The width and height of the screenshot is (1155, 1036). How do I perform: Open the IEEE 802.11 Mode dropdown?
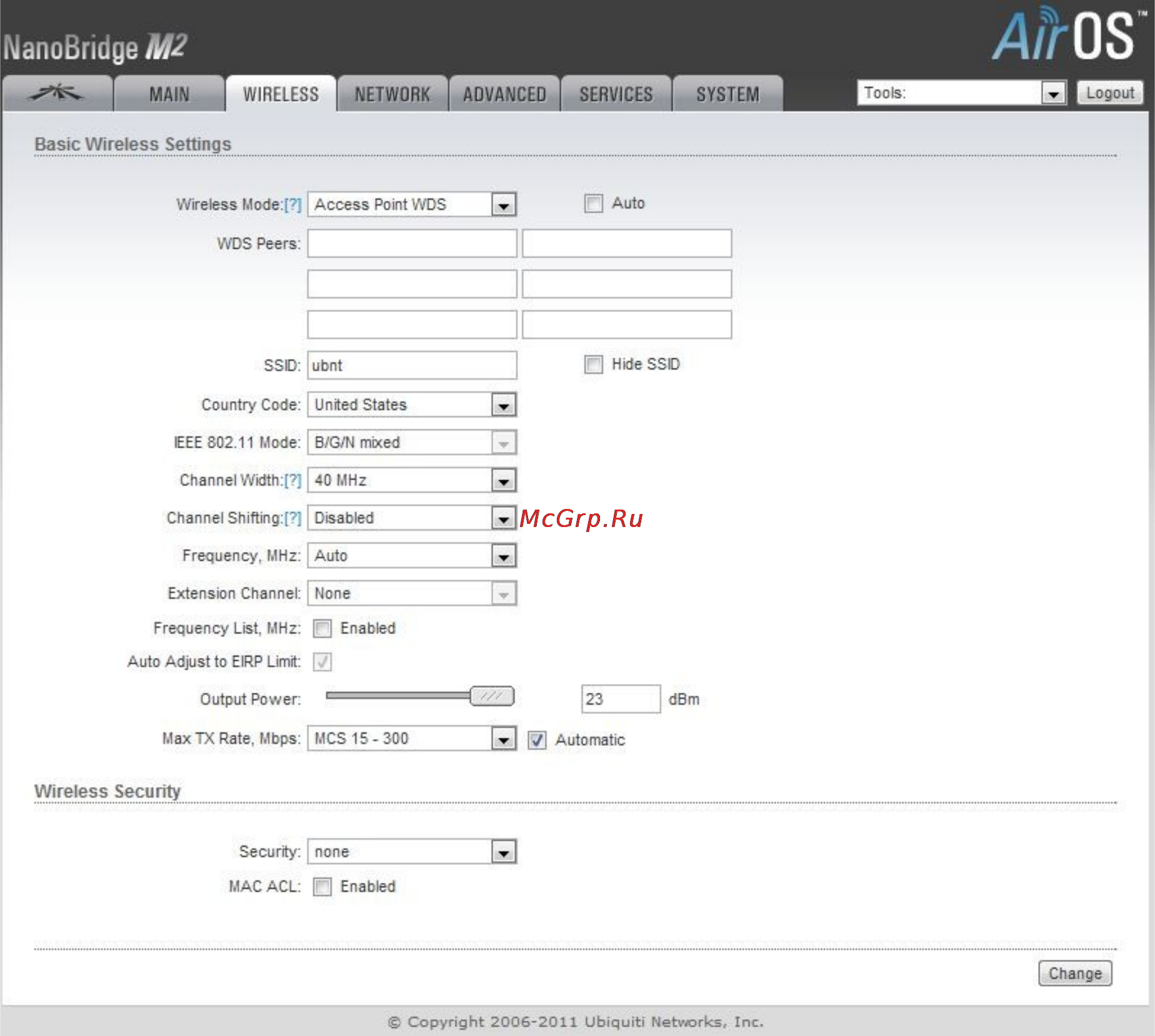412,443
